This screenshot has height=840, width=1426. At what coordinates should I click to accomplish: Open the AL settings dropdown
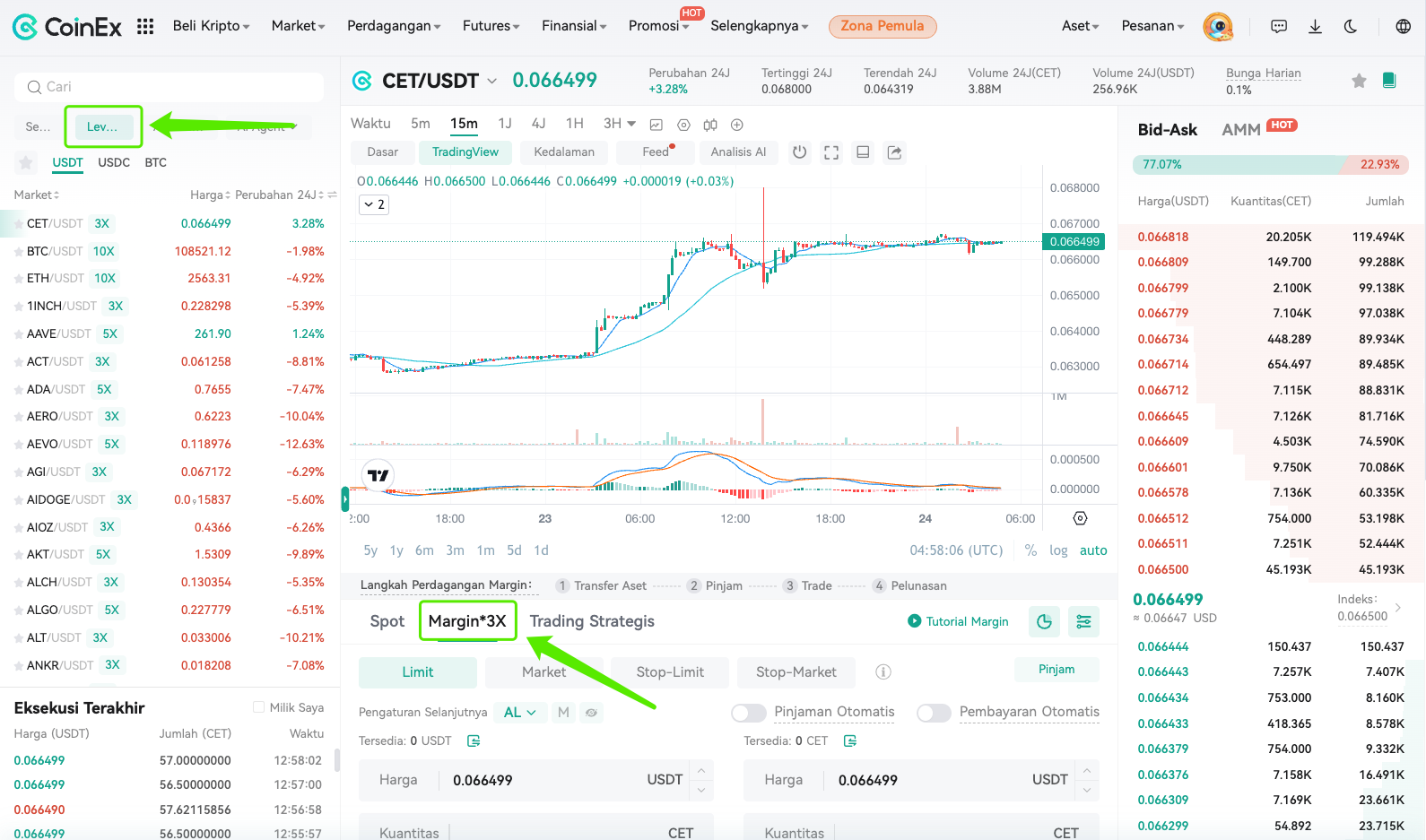pyautogui.click(x=520, y=713)
